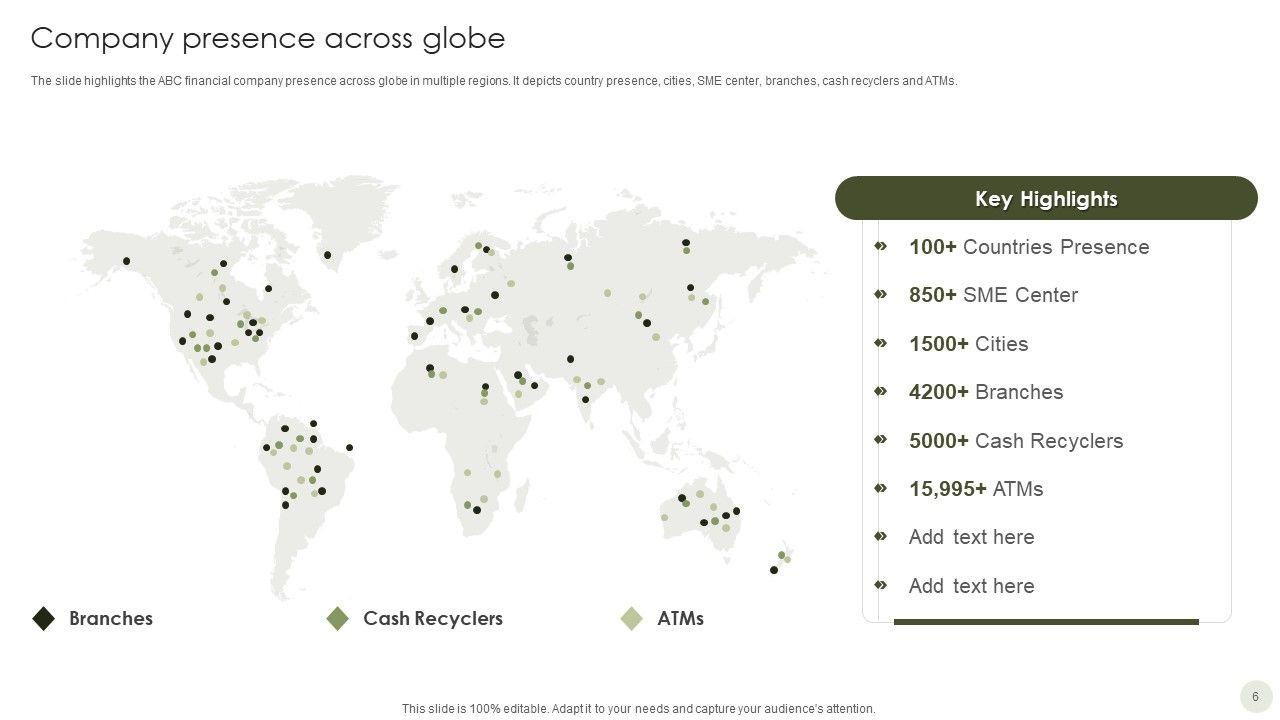1280x720 pixels.
Task: Click the slide number 6 circle
Action: click(1256, 696)
